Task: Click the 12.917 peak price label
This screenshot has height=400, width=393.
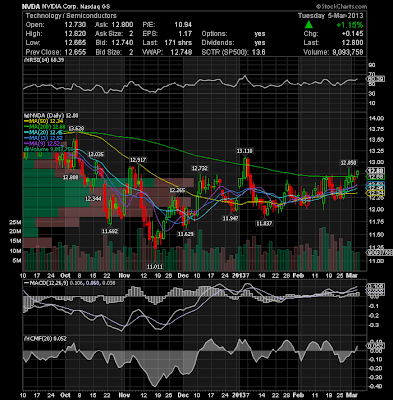Action: [138, 160]
